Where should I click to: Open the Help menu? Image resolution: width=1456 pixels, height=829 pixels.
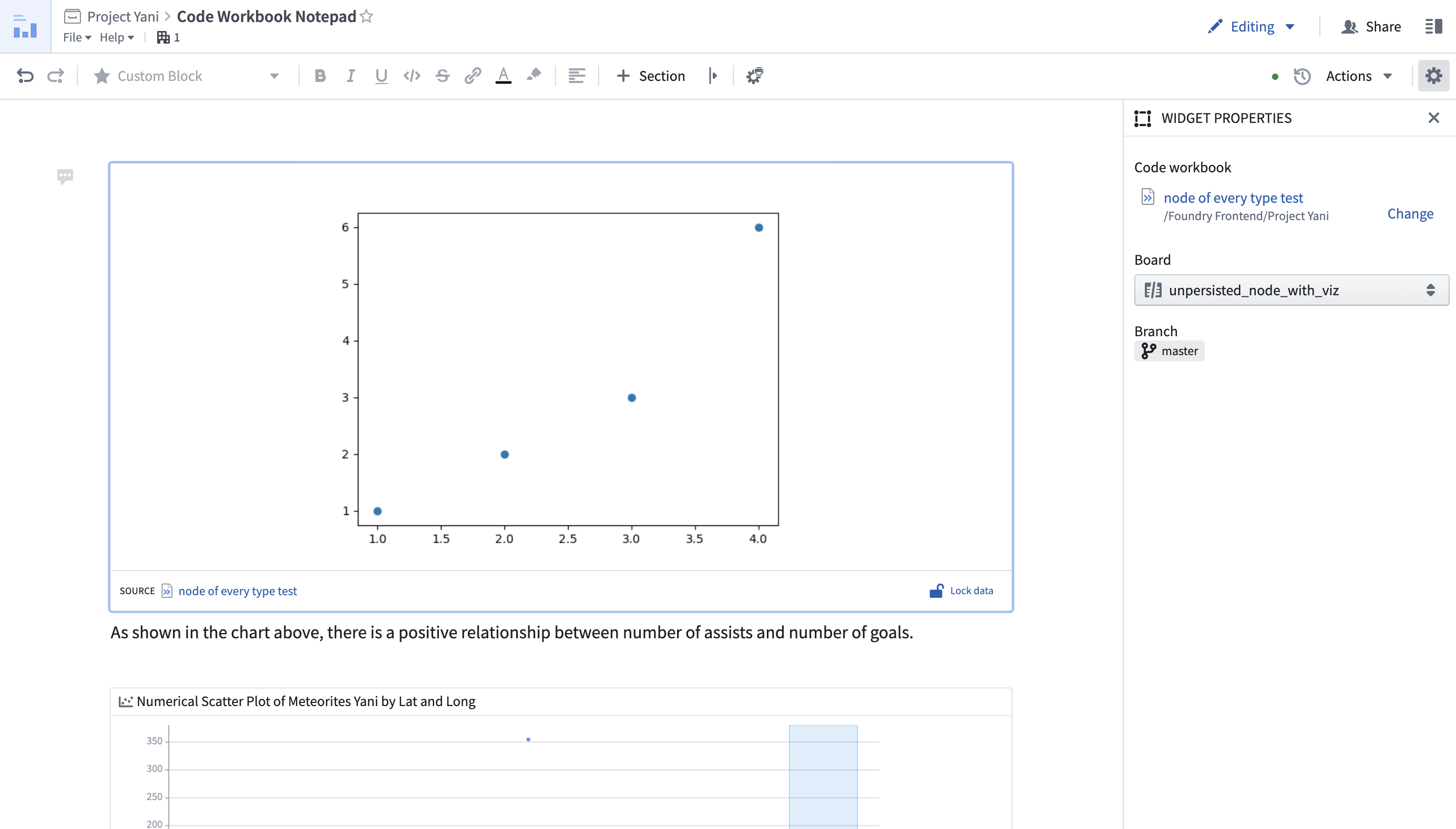[x=117, y=38]
